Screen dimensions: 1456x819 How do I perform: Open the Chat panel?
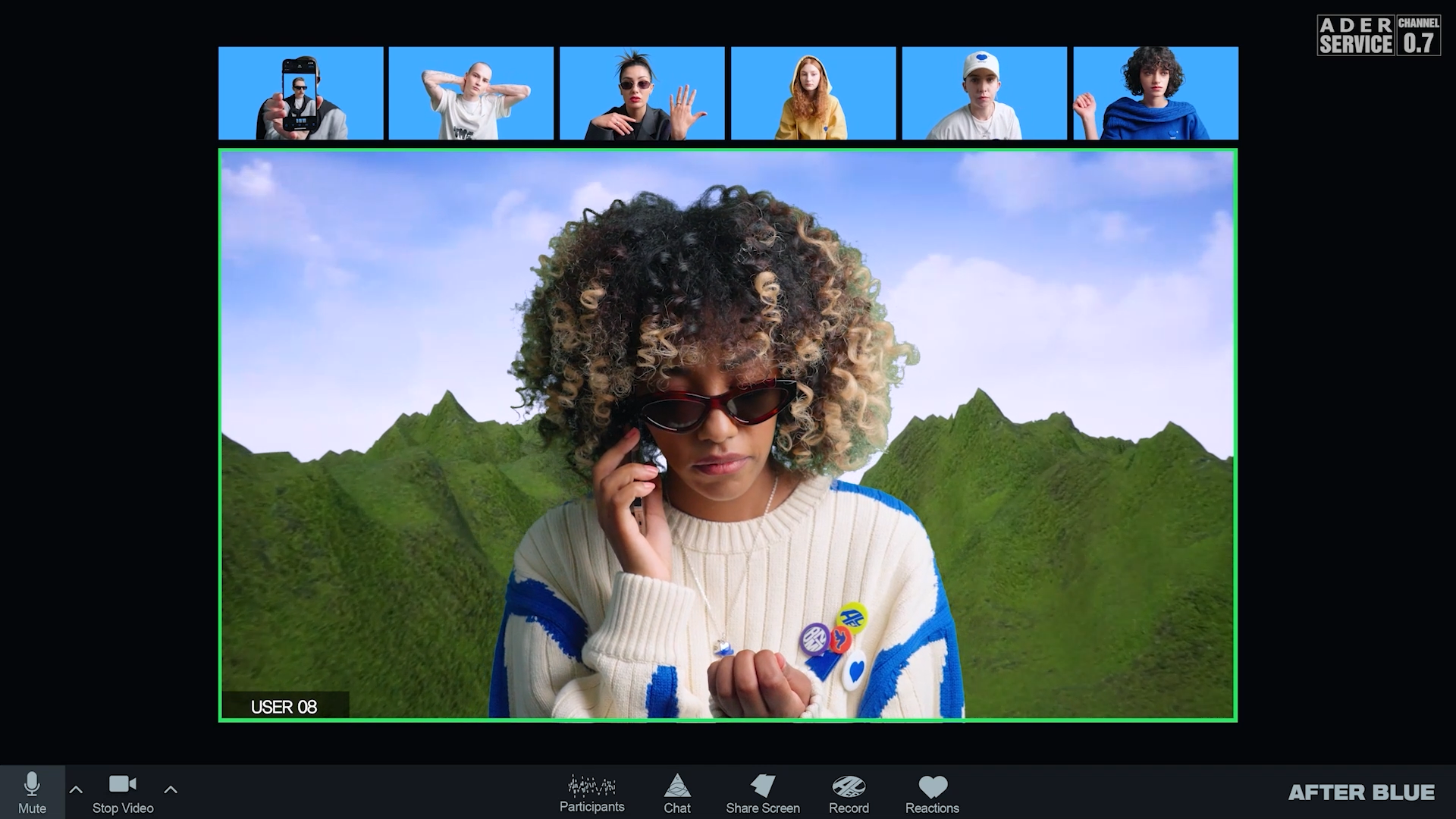(677, 793)
